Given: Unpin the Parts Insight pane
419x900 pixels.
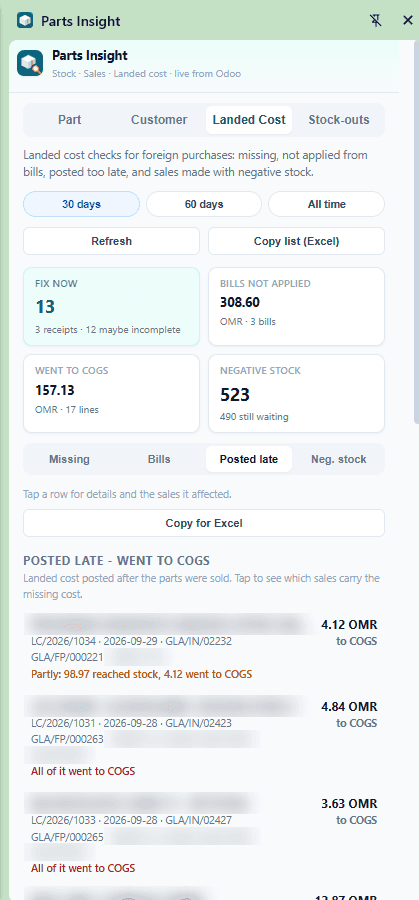Looking at the screenshot, I should [375, 21].
